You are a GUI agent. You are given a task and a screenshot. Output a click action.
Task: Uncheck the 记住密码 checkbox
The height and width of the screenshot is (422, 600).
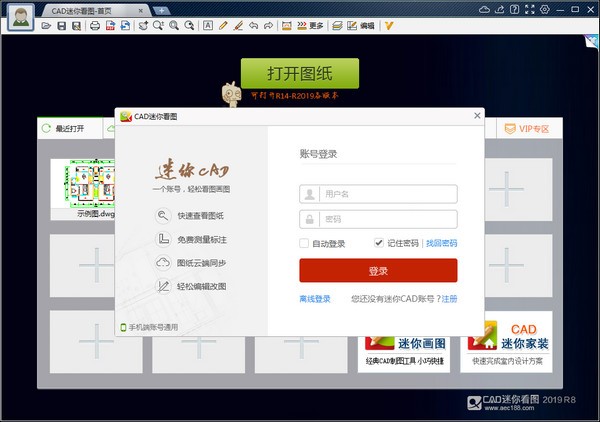click(x=379, y=243)
